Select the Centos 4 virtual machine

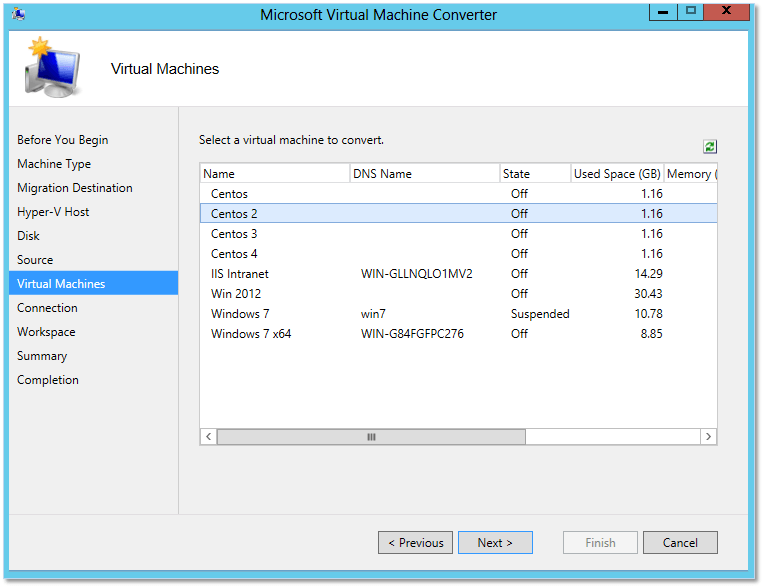point(458,254)
